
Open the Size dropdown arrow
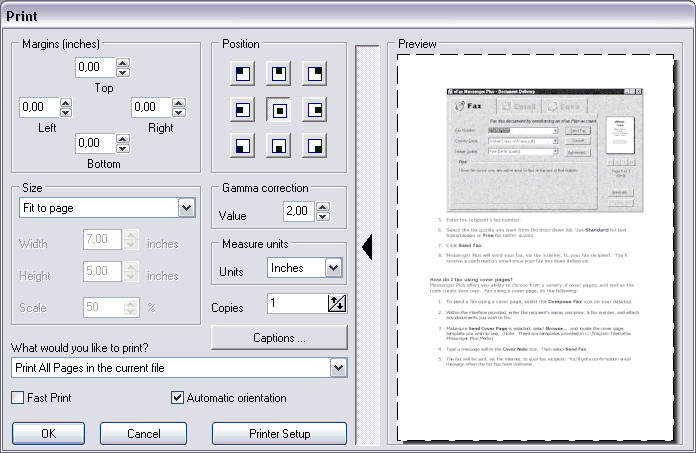(x=186, y=208)
